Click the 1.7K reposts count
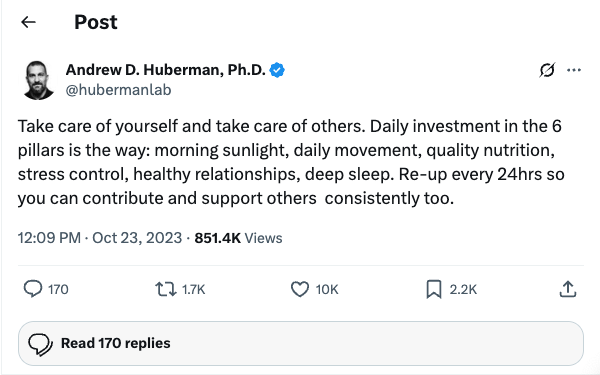 (x=194, y=290)
